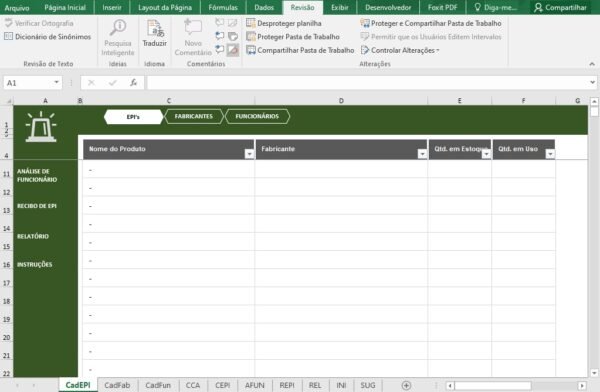The width and height of the screenshot is (600, 392).
Task: Switch to Foxit PDF tab
Action: pos(442,7)
